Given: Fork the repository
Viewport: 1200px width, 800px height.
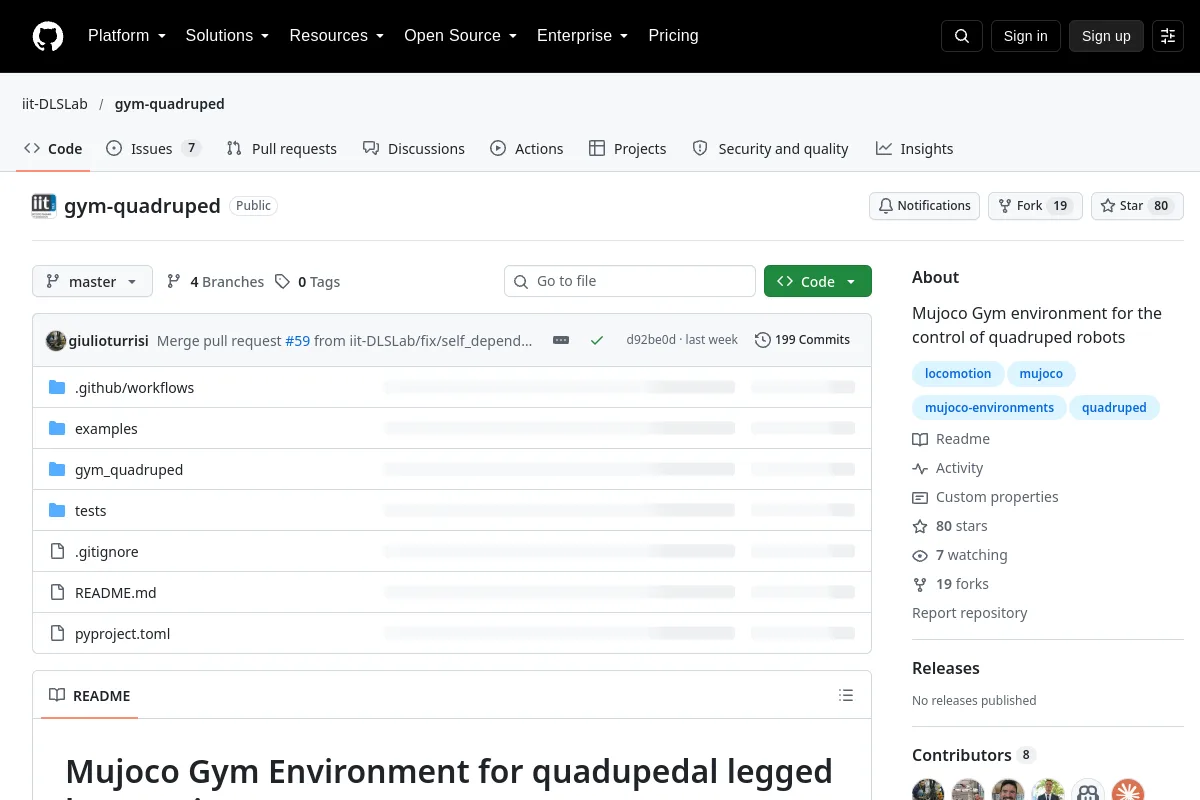Looking at the screenshot, I should [1035, 206].
